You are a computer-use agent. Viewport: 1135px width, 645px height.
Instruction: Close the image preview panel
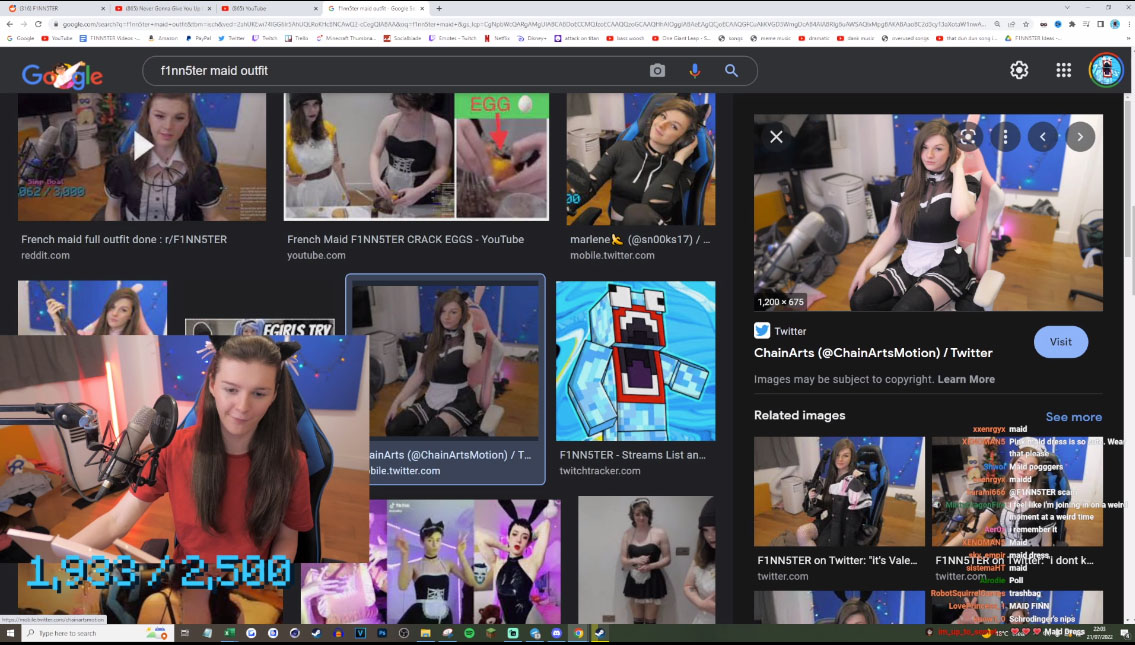click(x=776, y=136)
